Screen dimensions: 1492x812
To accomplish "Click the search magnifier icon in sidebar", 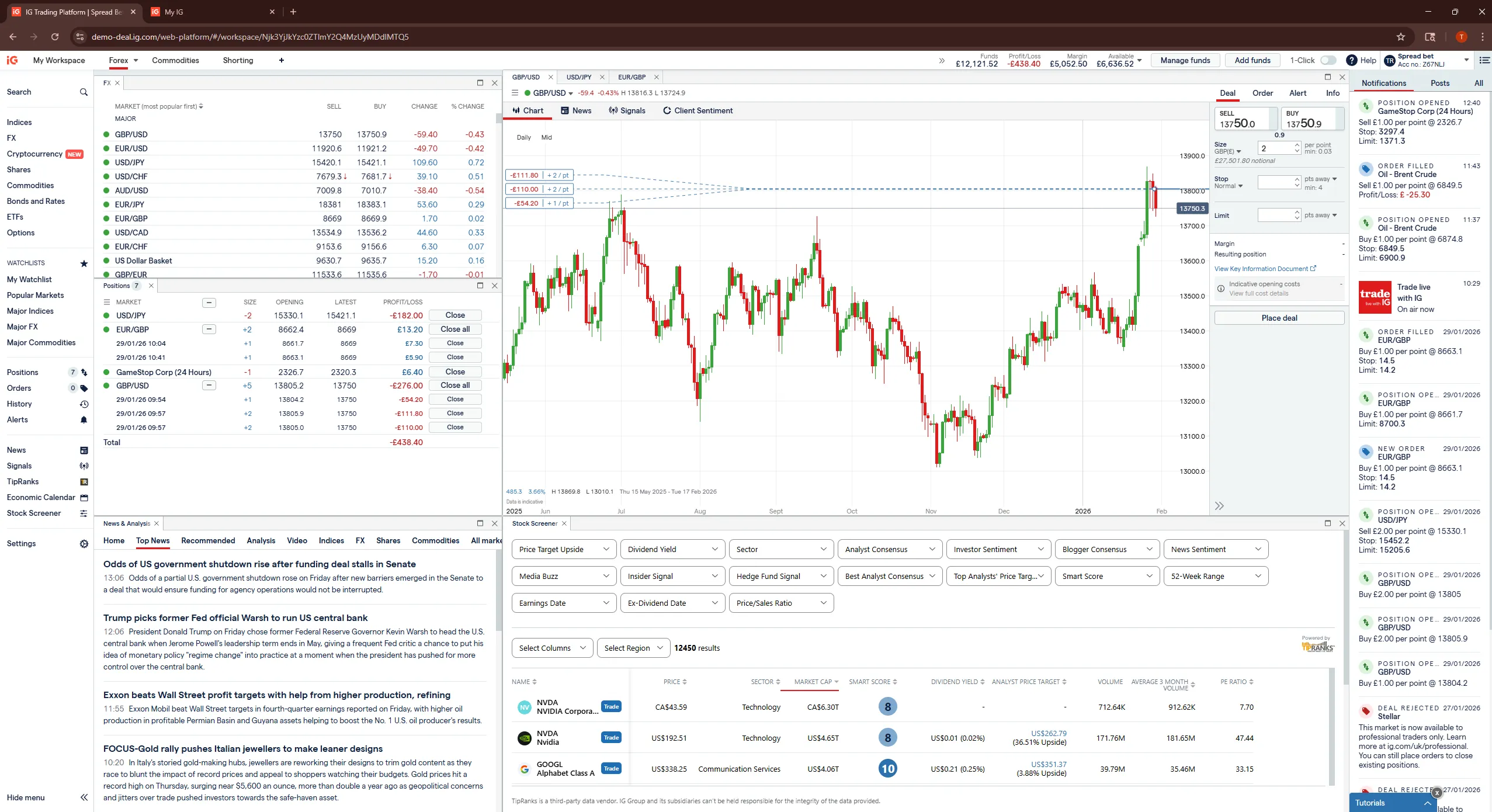I will point(84,92).
